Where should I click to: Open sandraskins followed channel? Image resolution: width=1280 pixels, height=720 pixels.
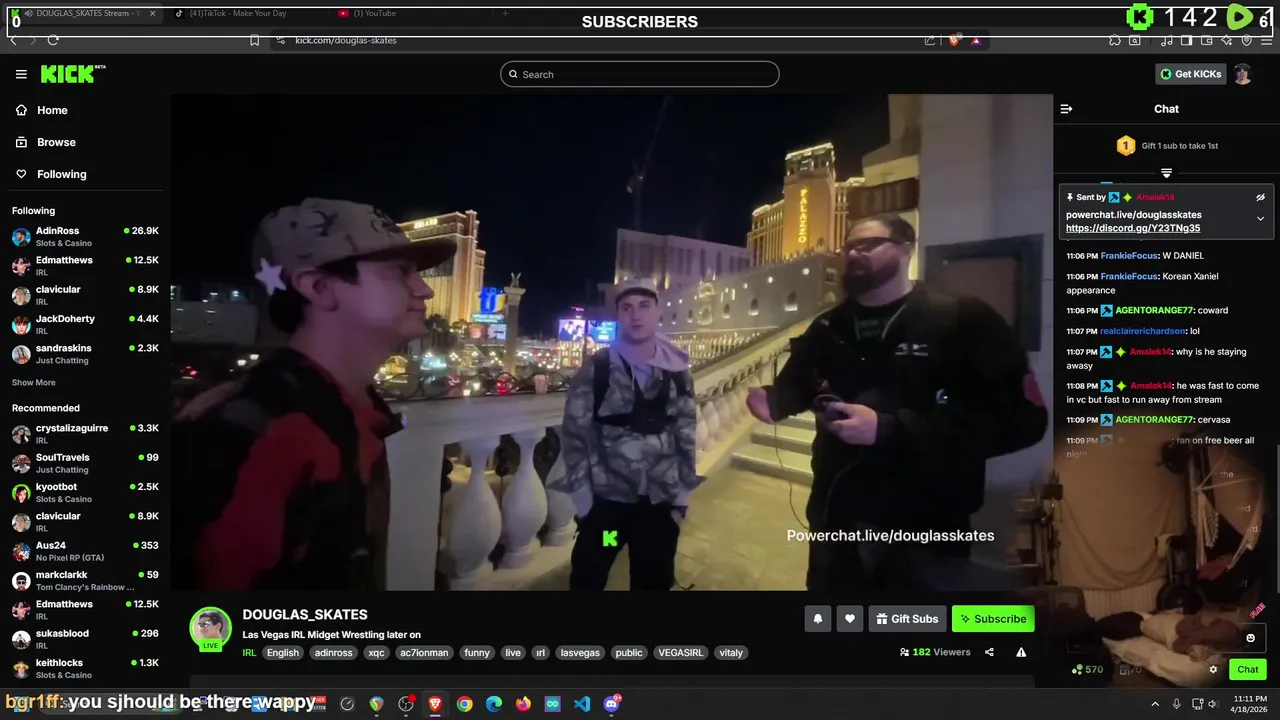[85, 354]
